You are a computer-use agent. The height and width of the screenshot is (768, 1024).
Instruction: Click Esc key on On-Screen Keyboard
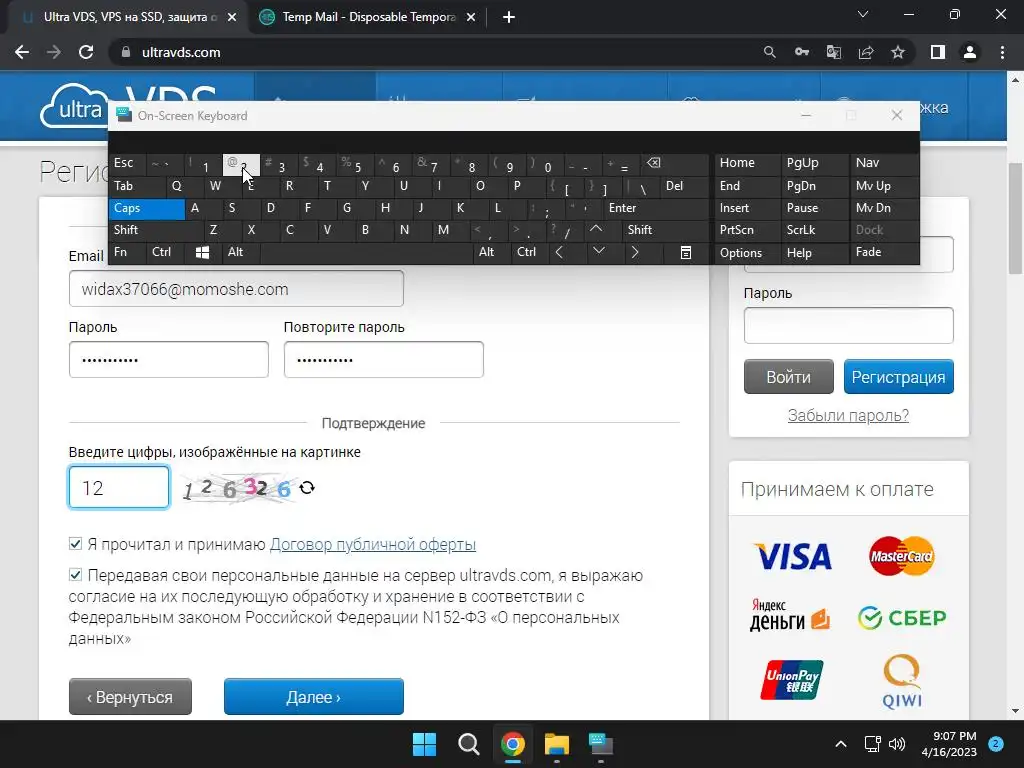pos(127,163)
